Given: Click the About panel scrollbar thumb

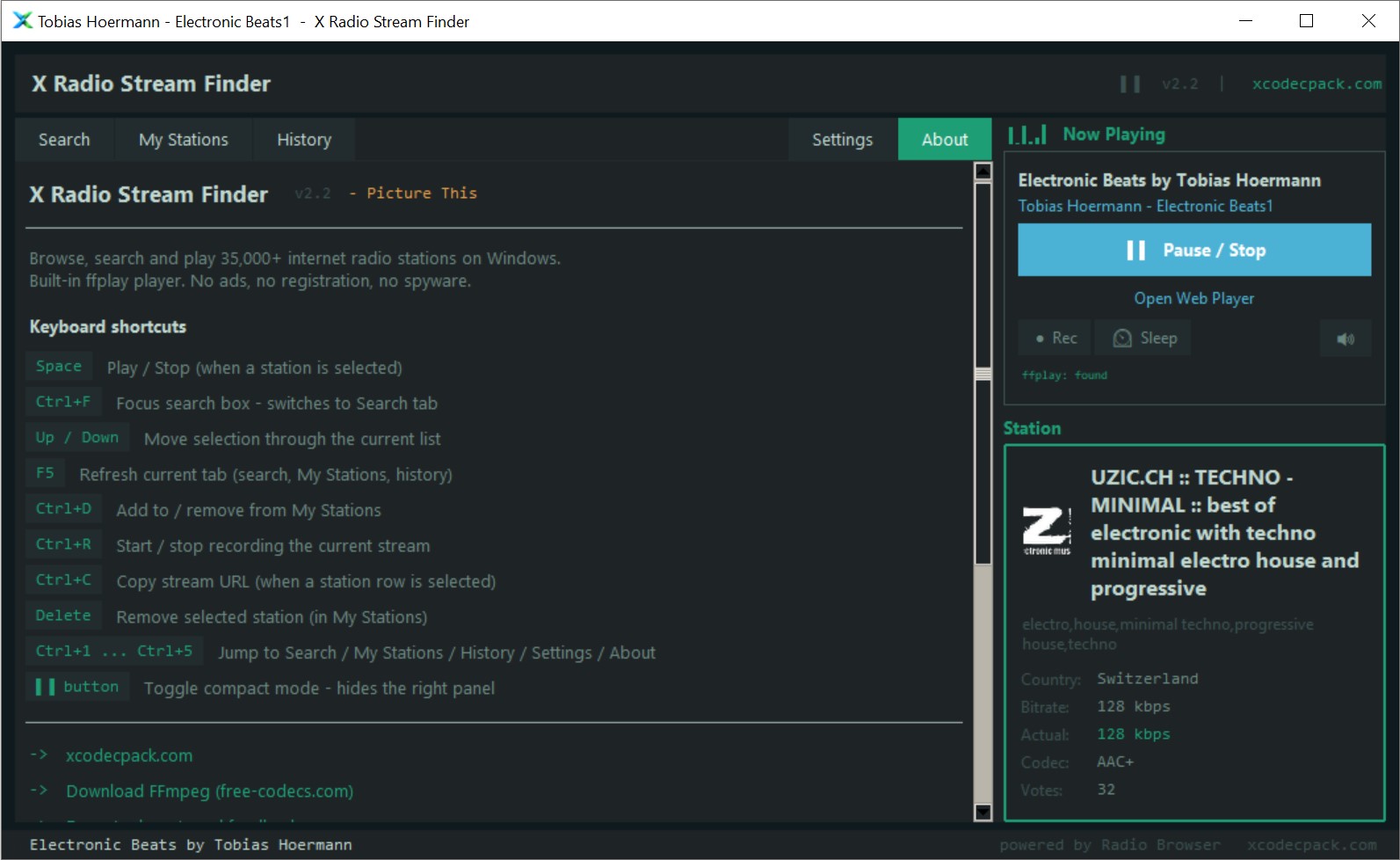Looking at the screenshot, I should [x=983, y=374].
